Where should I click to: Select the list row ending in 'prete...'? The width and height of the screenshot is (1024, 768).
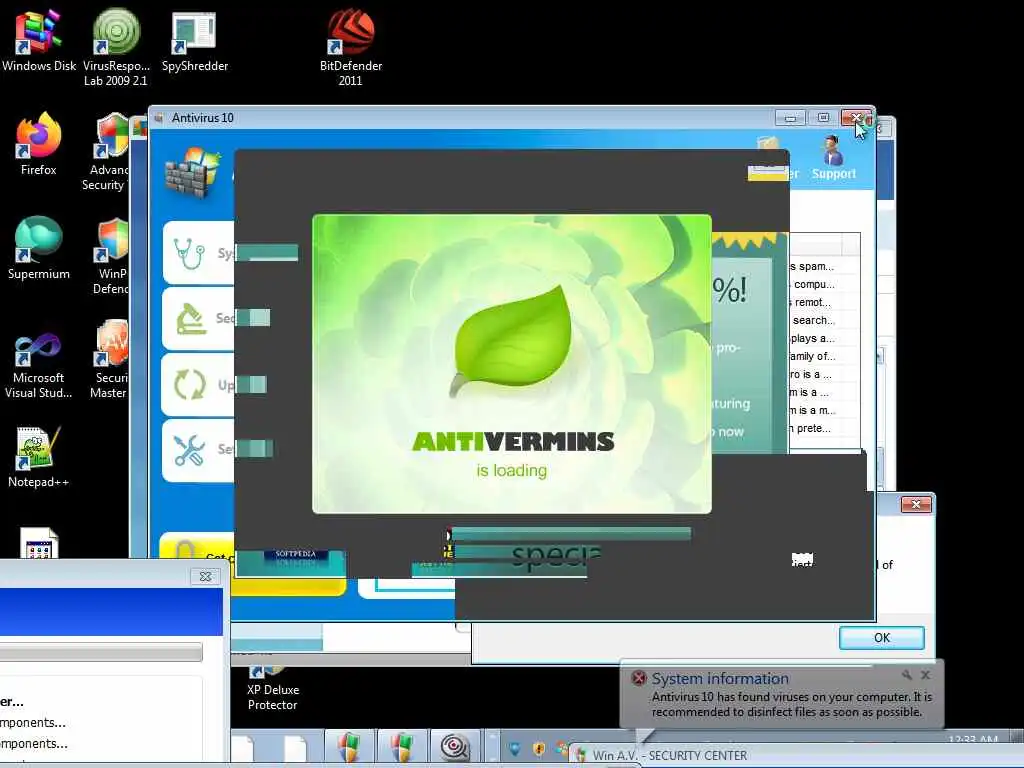tap(824, 428)
